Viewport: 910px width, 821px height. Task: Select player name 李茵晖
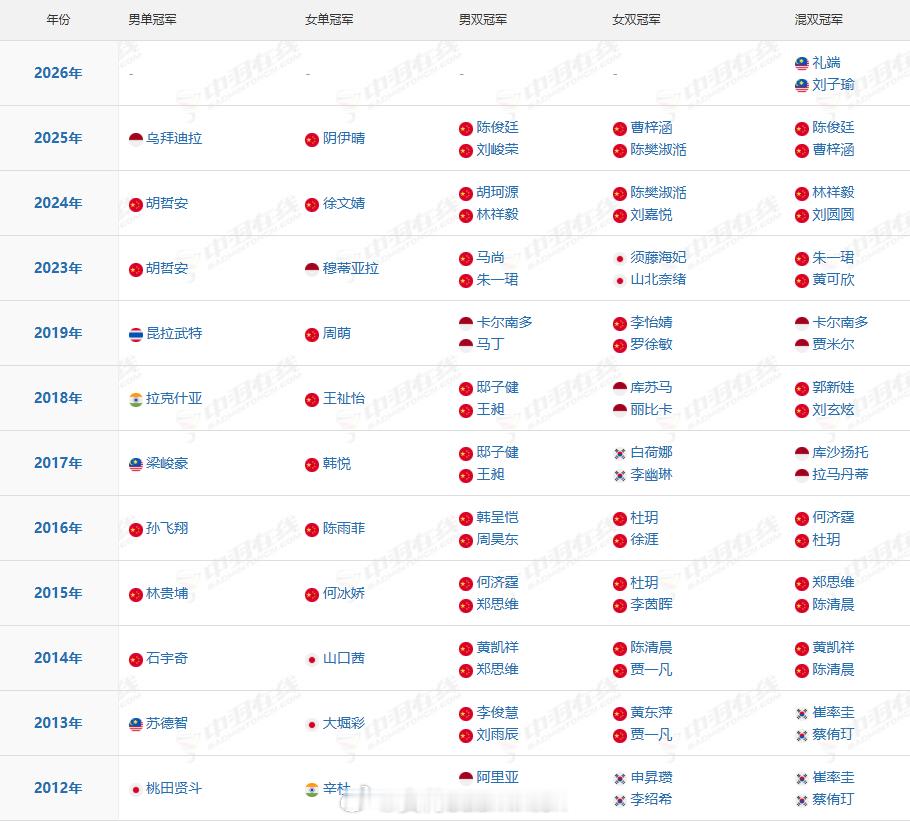click(x=652, y=605)
